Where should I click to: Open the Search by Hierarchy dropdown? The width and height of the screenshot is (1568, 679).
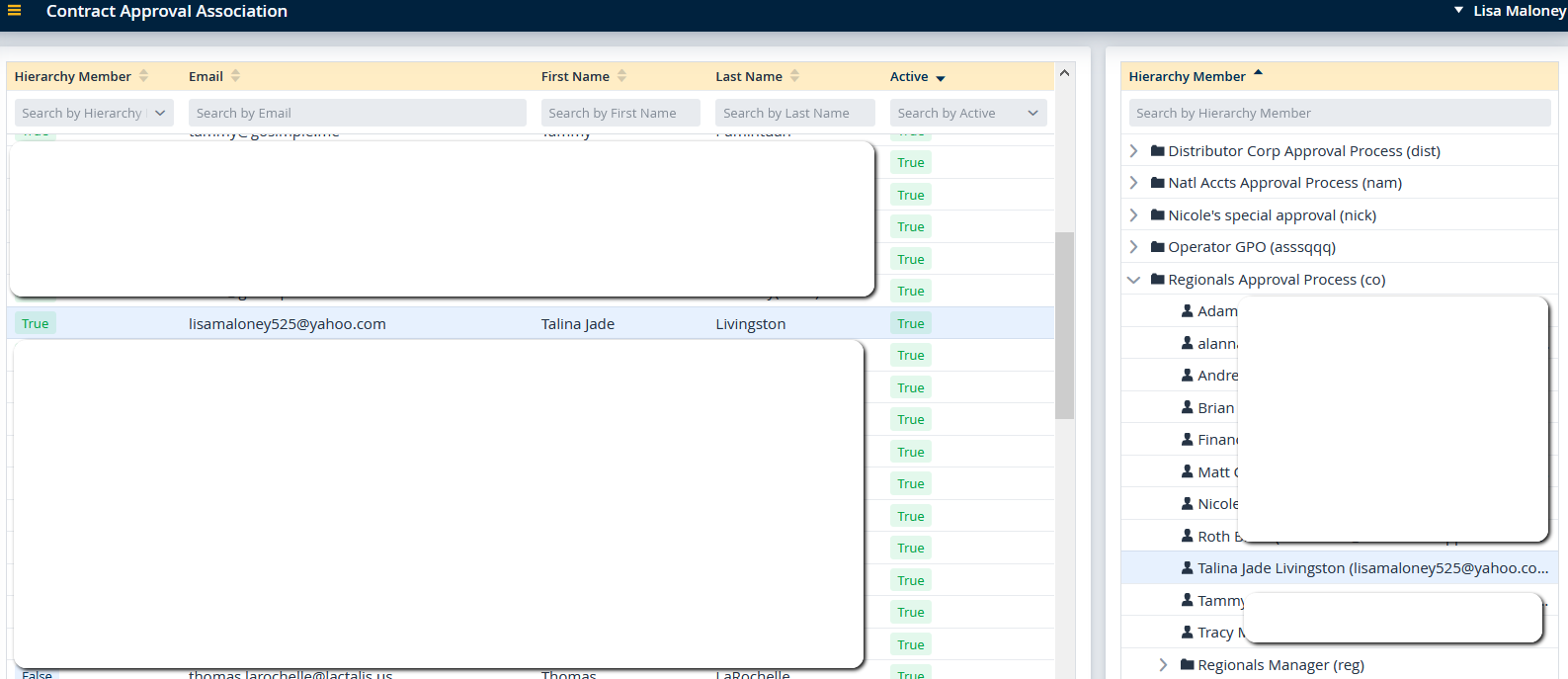point(160,114)
